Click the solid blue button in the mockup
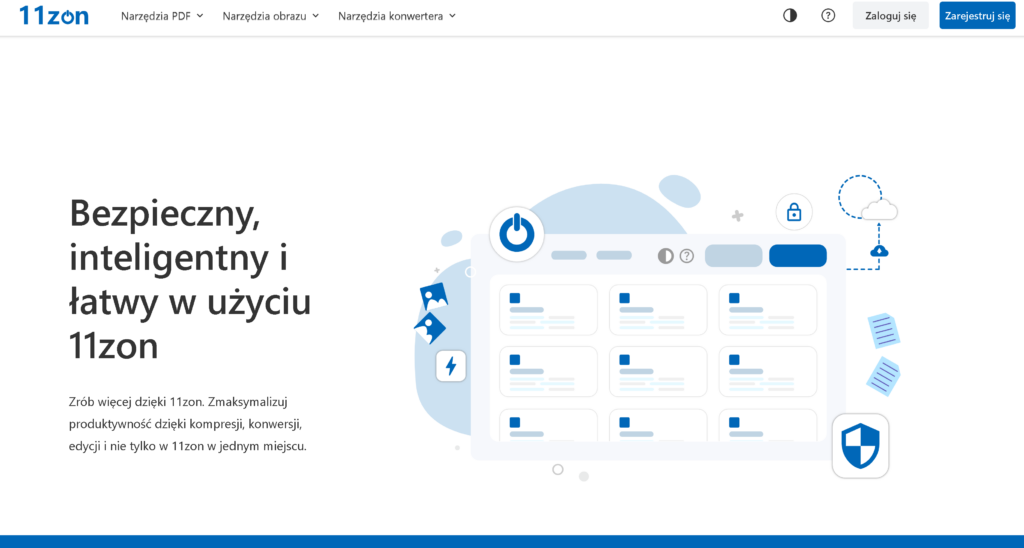The image size is (1024, 548). click(797, 256)
